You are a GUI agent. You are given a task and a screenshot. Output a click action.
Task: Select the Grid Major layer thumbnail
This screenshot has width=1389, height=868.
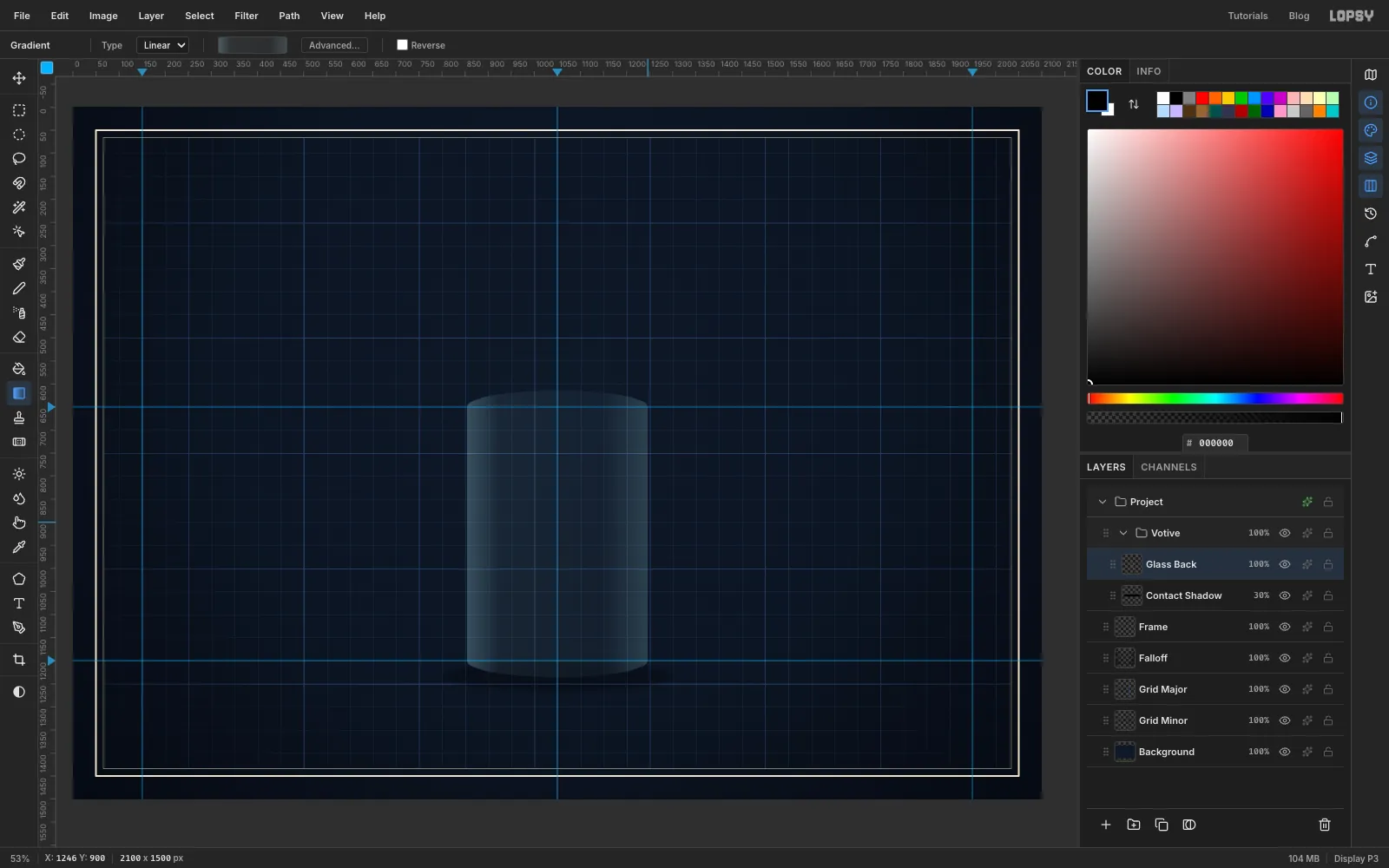(1125, 689)
